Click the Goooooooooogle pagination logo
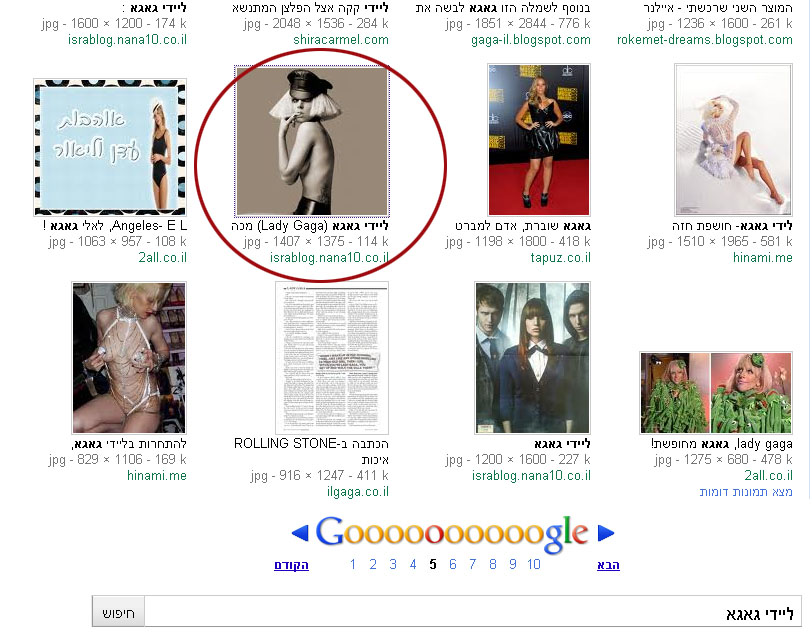Viewport: 812px width, 634px height. pos(452,534)
